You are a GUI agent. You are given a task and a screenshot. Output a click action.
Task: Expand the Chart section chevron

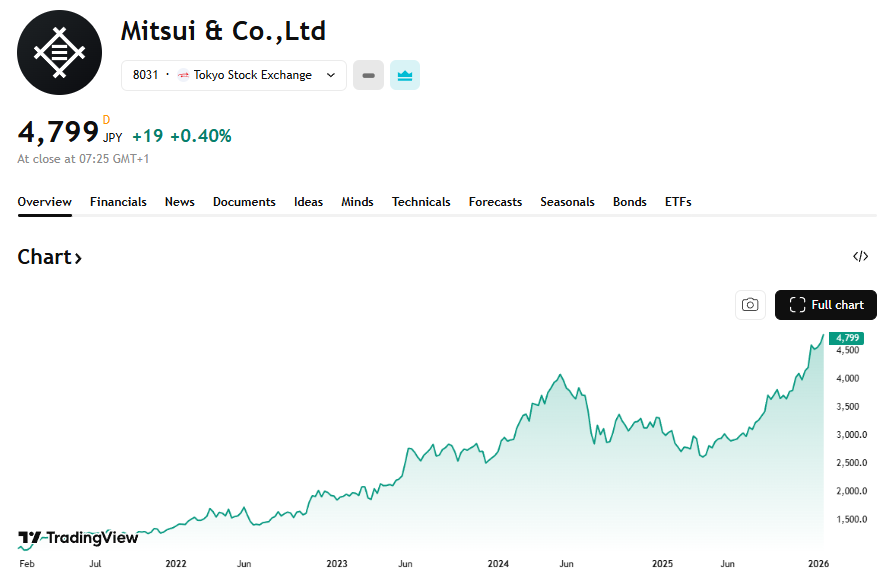(78, 258)
